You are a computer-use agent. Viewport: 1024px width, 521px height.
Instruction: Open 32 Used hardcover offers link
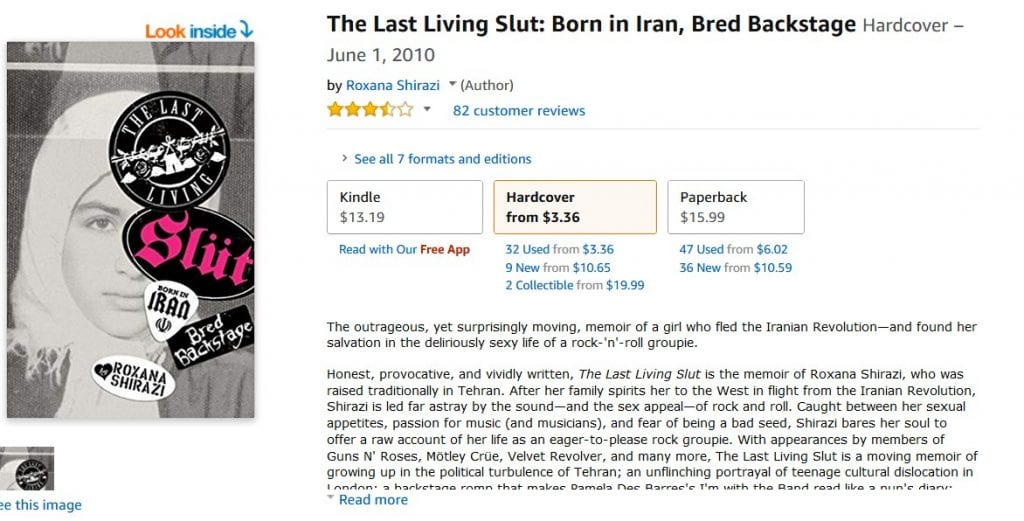coord(528,250)
